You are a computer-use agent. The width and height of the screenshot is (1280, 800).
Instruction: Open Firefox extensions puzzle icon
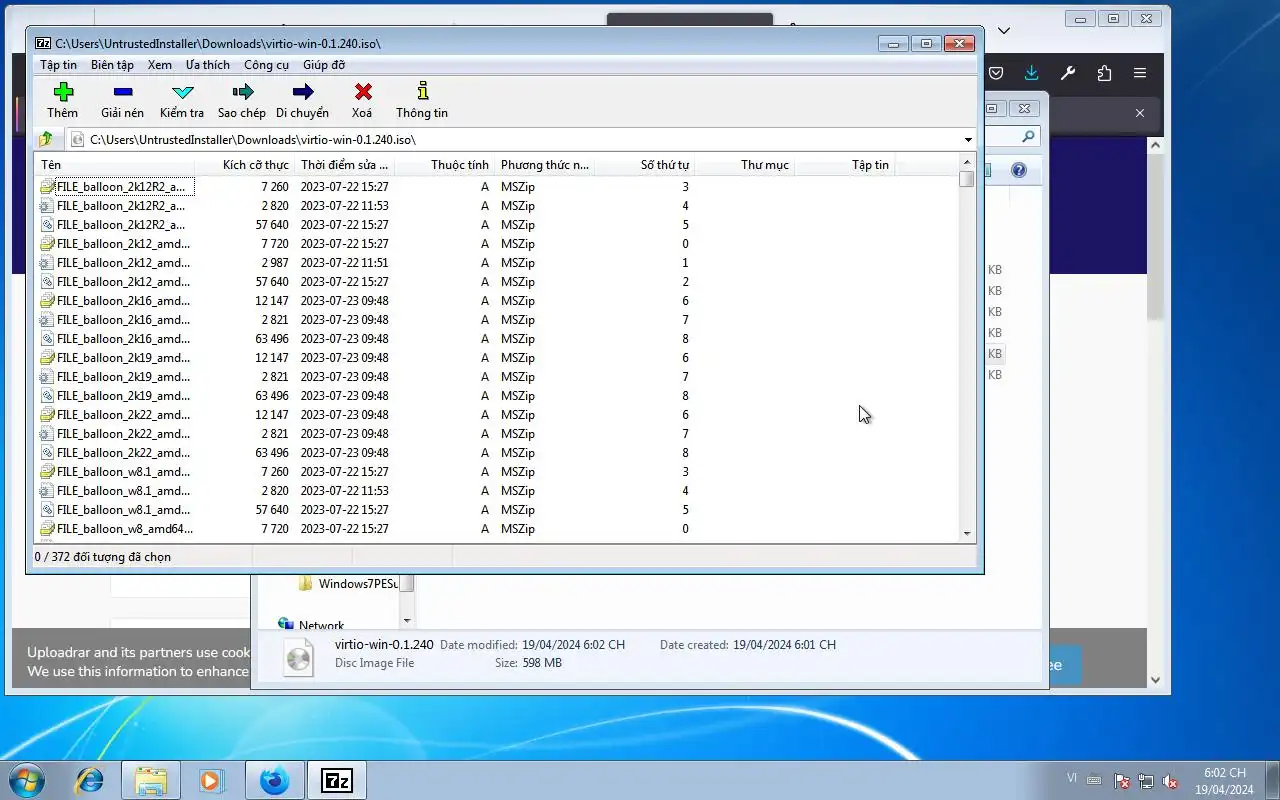click(1104, 73)
